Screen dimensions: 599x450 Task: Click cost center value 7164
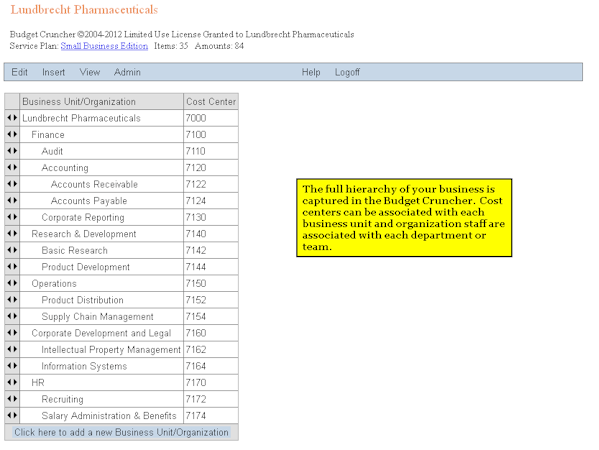coord(196,366)
